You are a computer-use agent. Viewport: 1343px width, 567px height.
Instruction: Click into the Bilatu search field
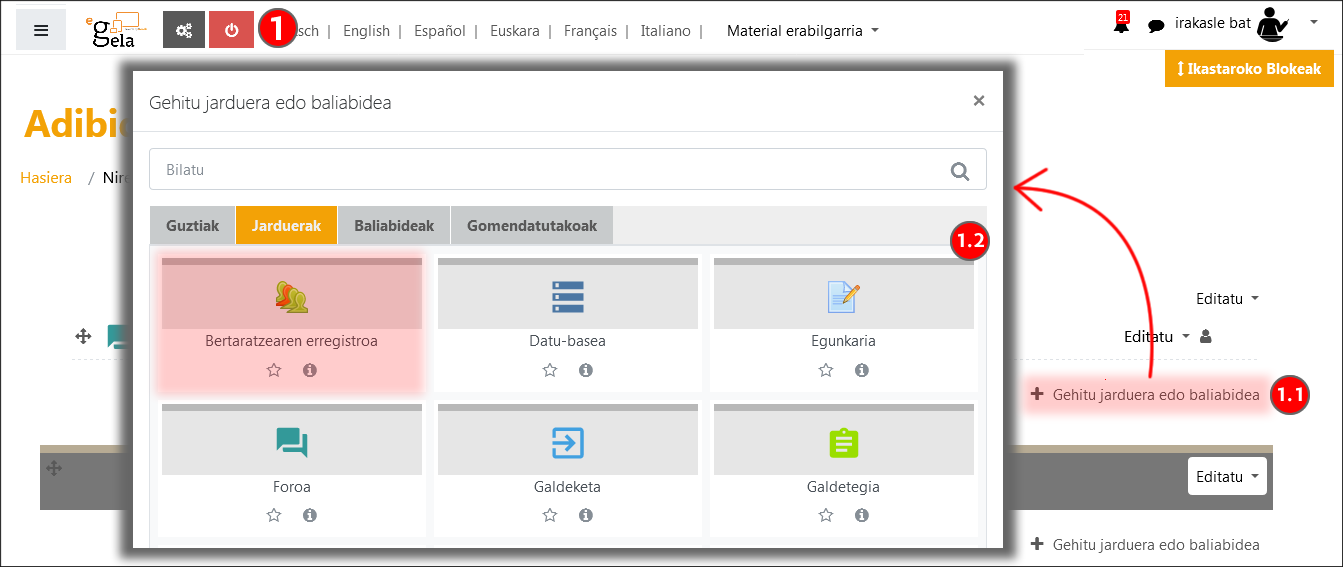tap(540, 170)
